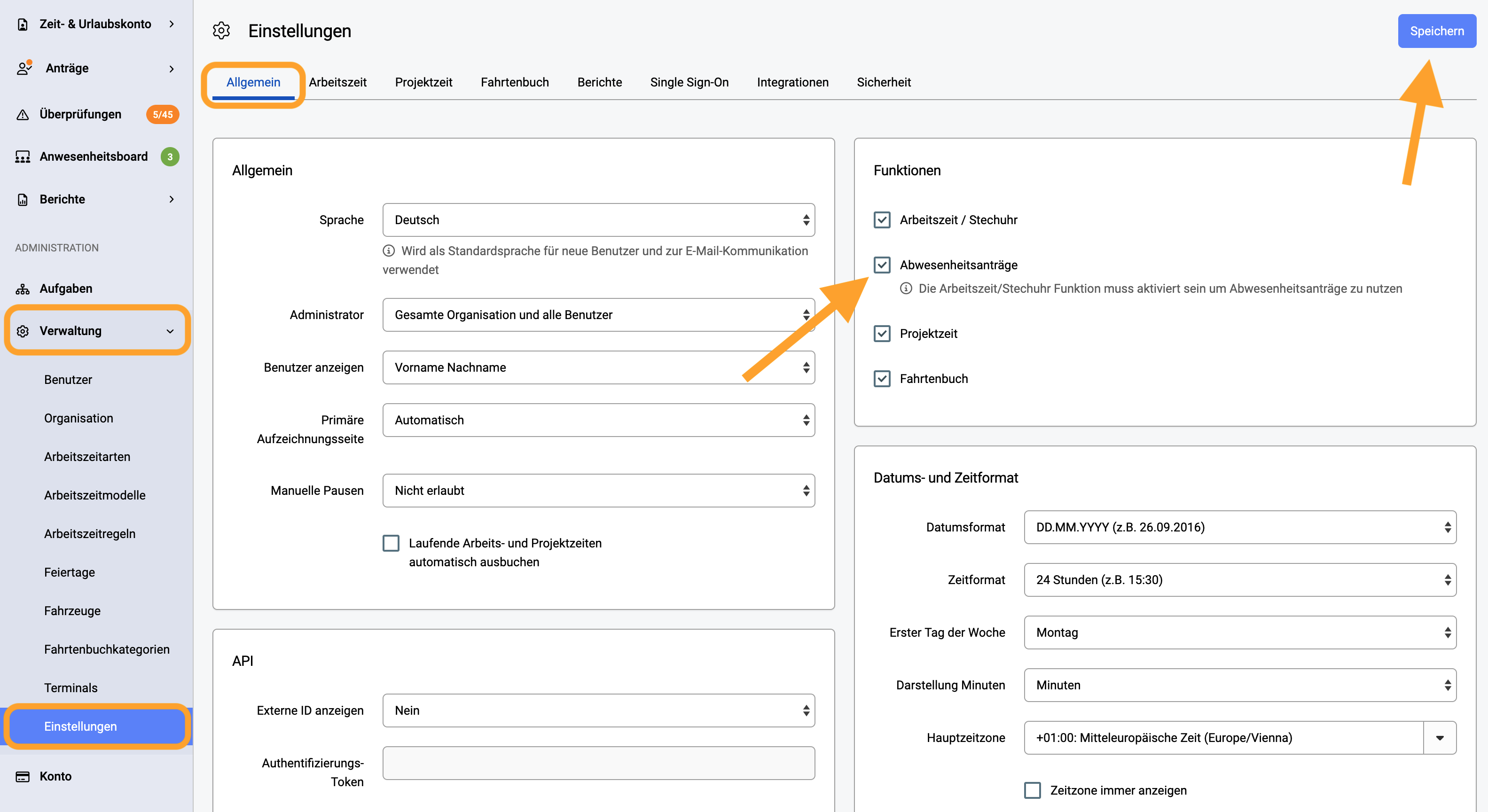Expand the Anträge chevron
This screenshot has width=1488, height=812.
[172, 69]
